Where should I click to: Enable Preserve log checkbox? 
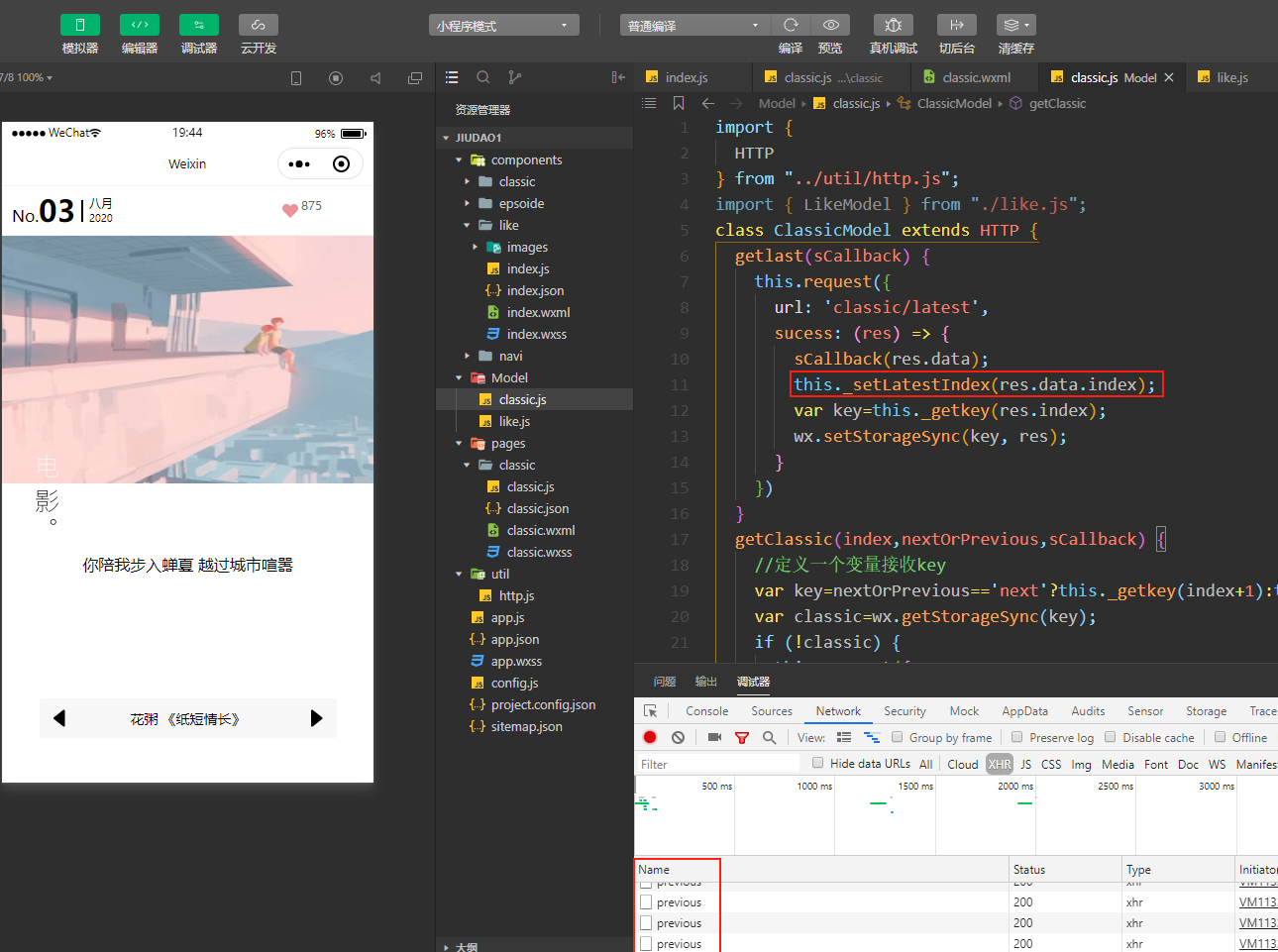(1016, 737)
